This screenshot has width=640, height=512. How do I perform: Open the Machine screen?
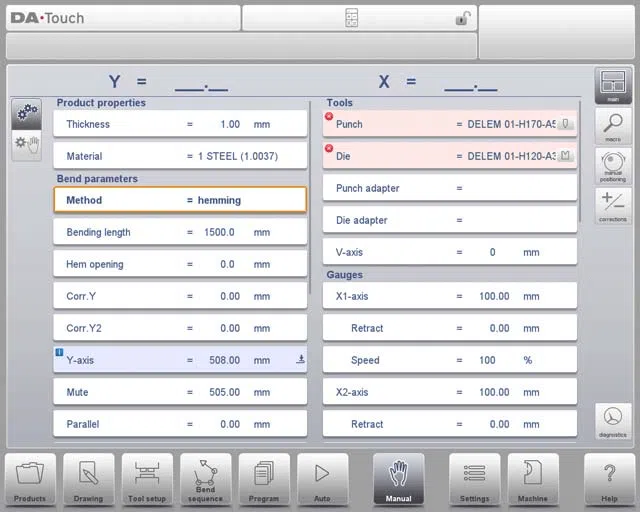(x=533, y=480)
